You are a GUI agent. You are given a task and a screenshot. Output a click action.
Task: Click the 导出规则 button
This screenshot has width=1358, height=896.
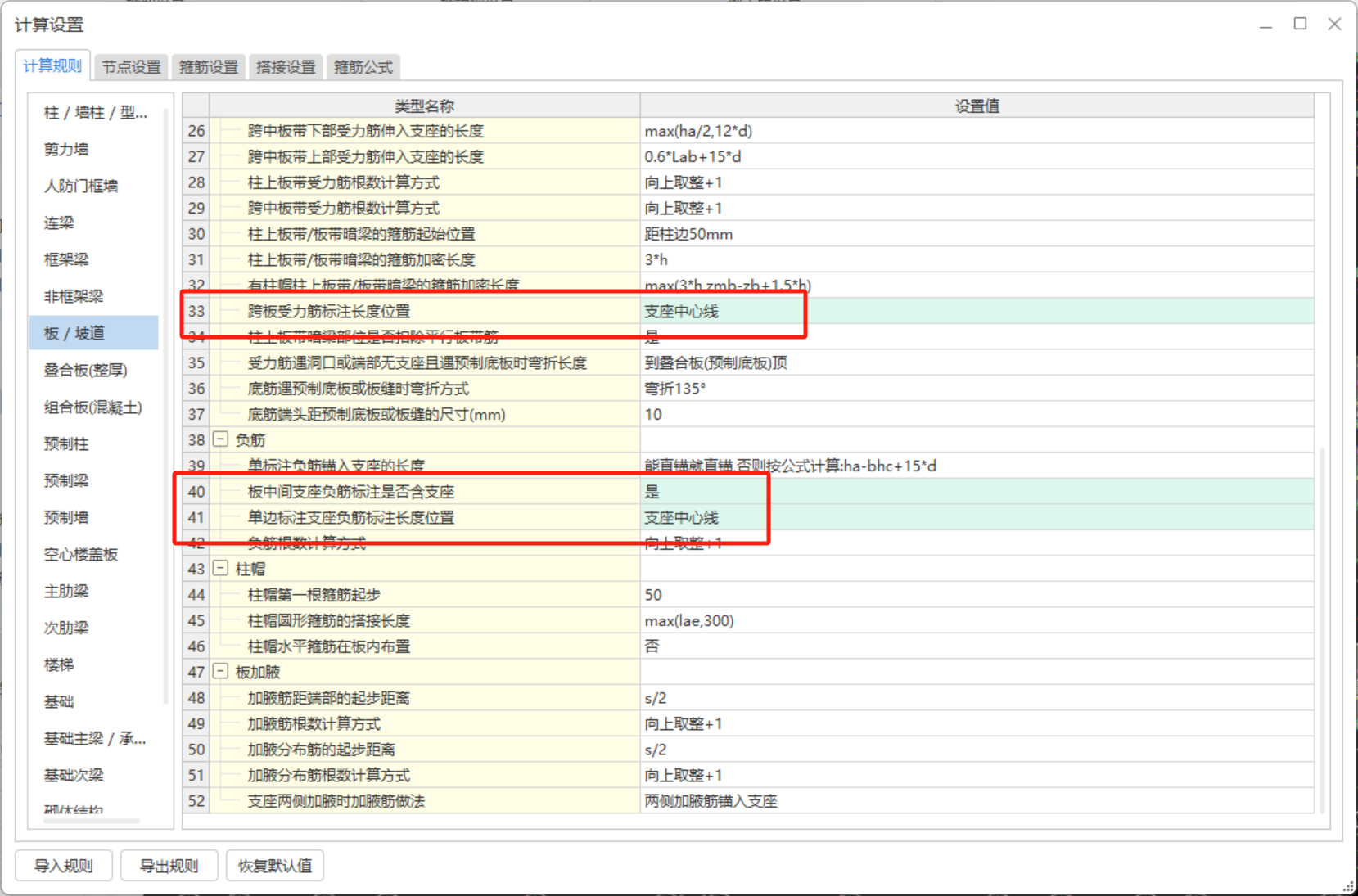(x=169, y=866)
